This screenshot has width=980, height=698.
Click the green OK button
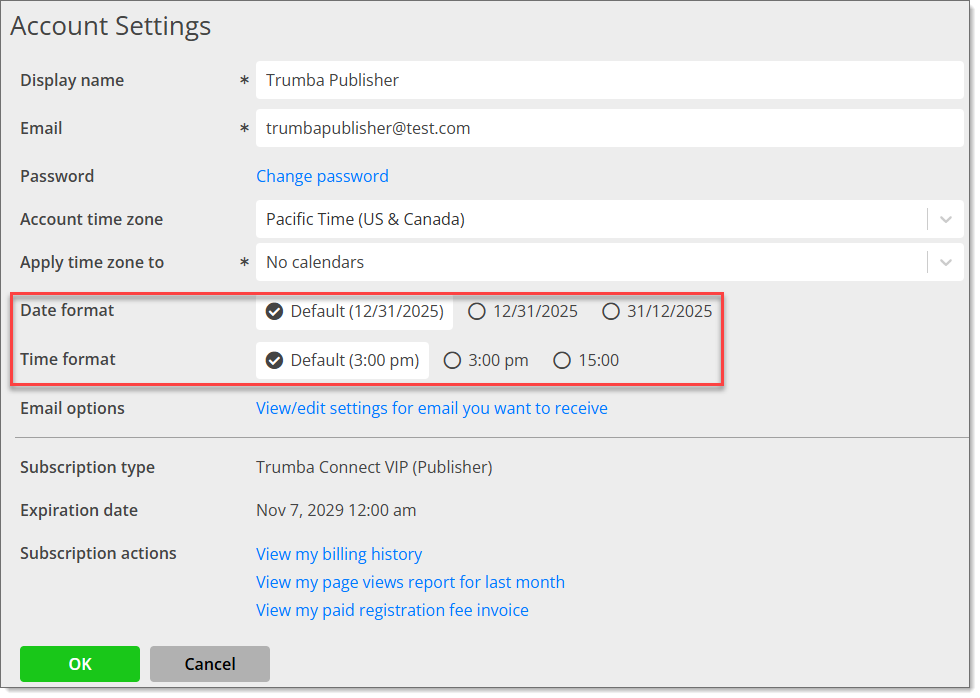80,664
